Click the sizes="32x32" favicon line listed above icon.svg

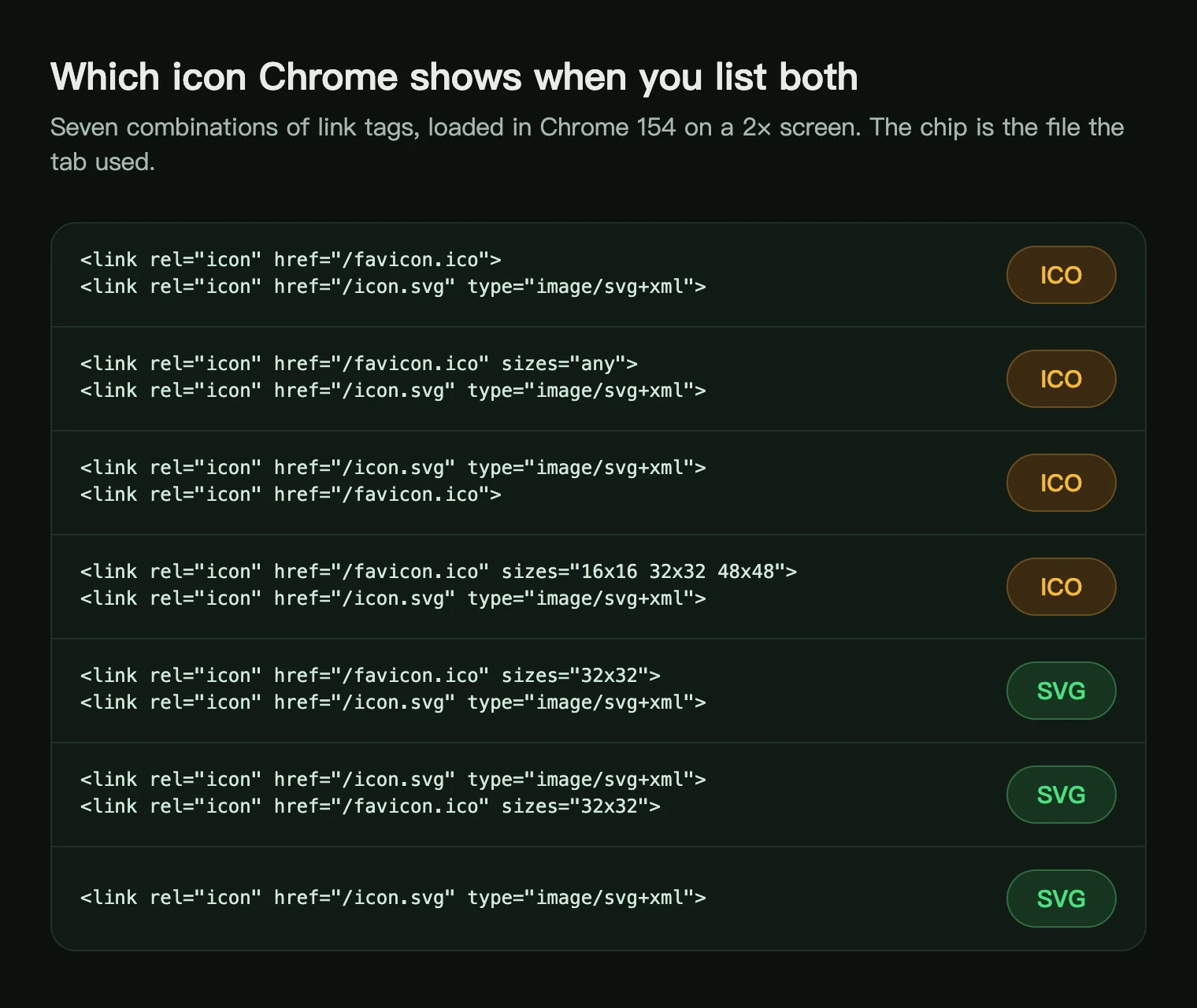tap(370, 676)
